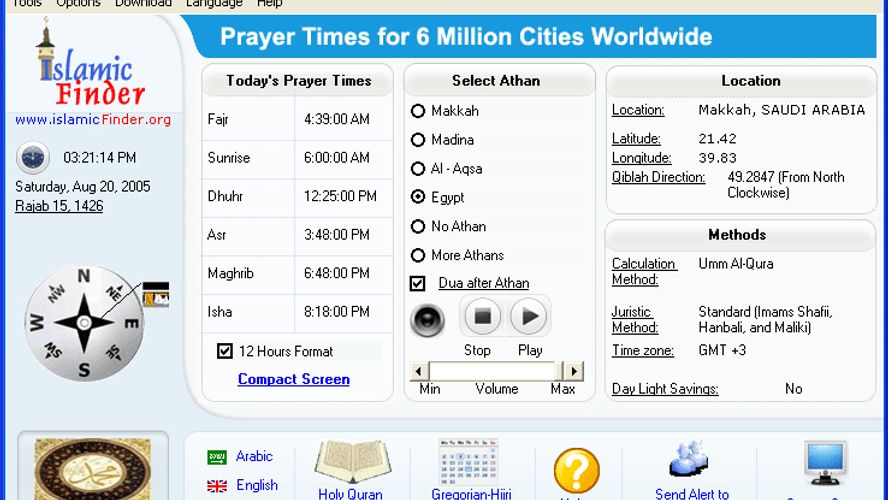
Task: Select the Makkah athan option
Action: [418, 111]
